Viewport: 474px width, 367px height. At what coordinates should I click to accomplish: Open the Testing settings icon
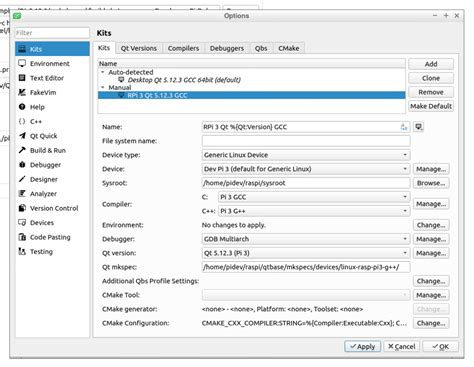22,251
